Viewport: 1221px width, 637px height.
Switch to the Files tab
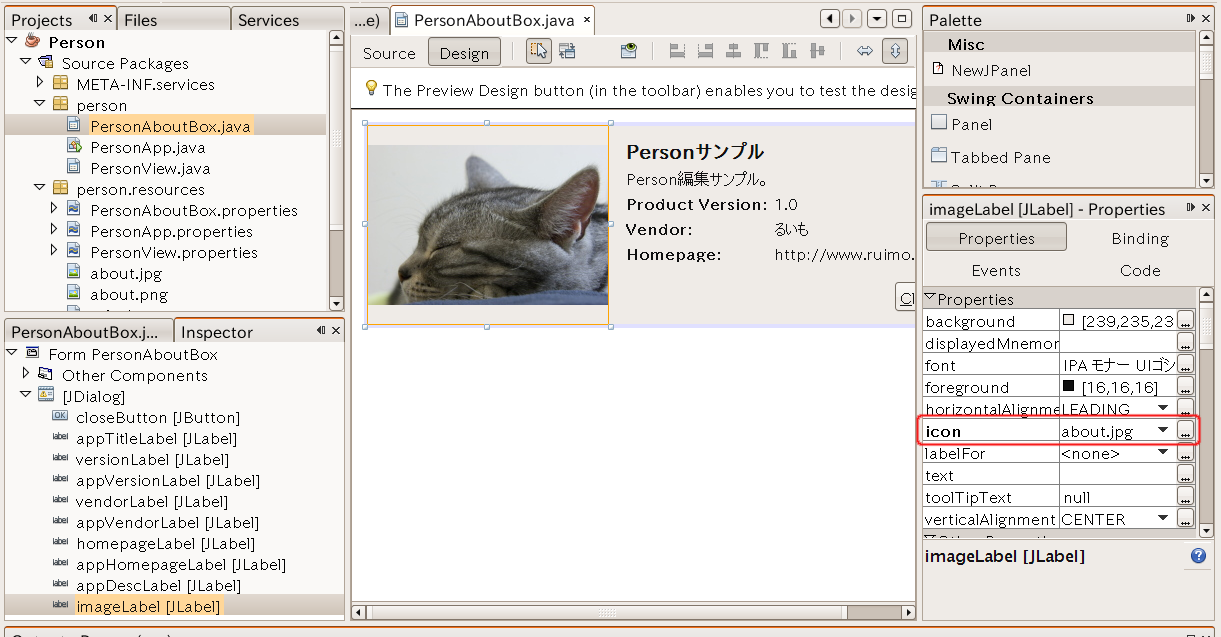point(141,20)
